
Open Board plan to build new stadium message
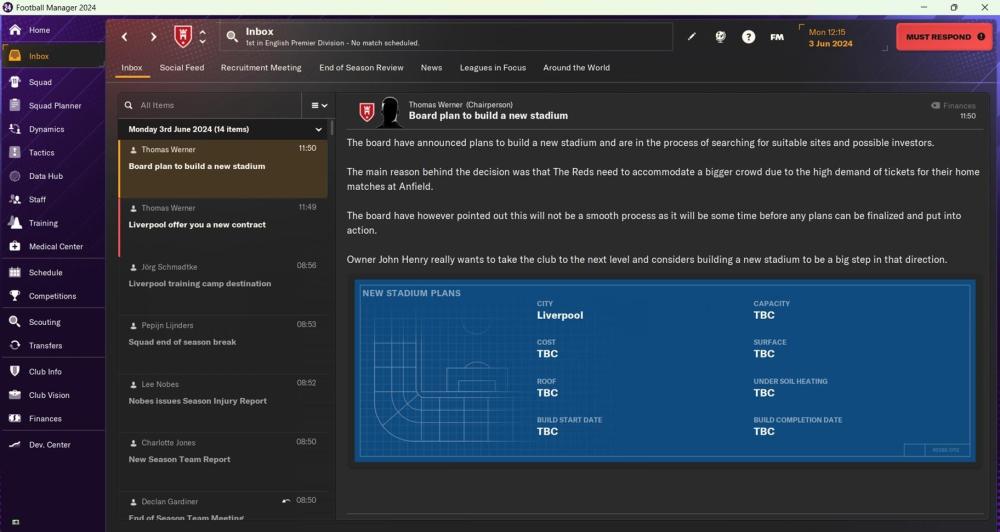(223, 168)
